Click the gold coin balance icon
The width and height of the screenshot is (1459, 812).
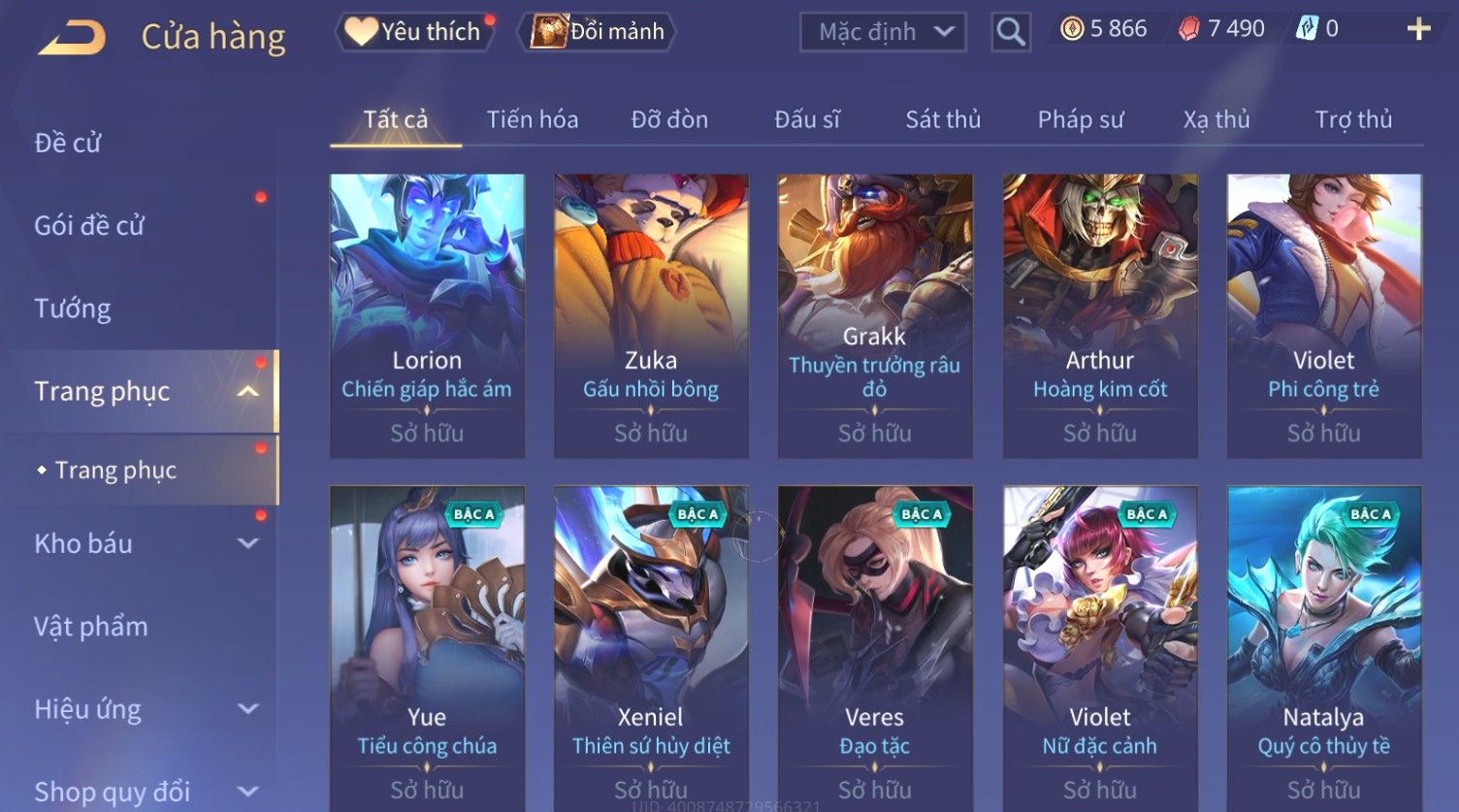[x=1072, y=29]
